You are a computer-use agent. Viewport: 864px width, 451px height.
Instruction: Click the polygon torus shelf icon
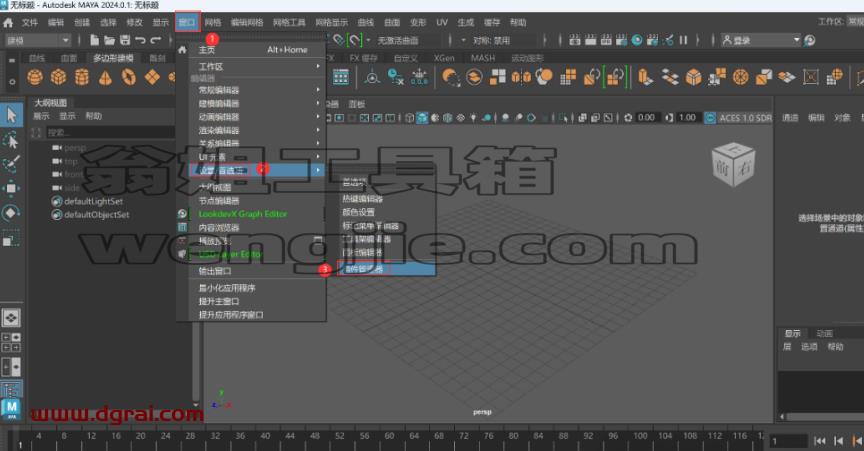click(128, 77)
